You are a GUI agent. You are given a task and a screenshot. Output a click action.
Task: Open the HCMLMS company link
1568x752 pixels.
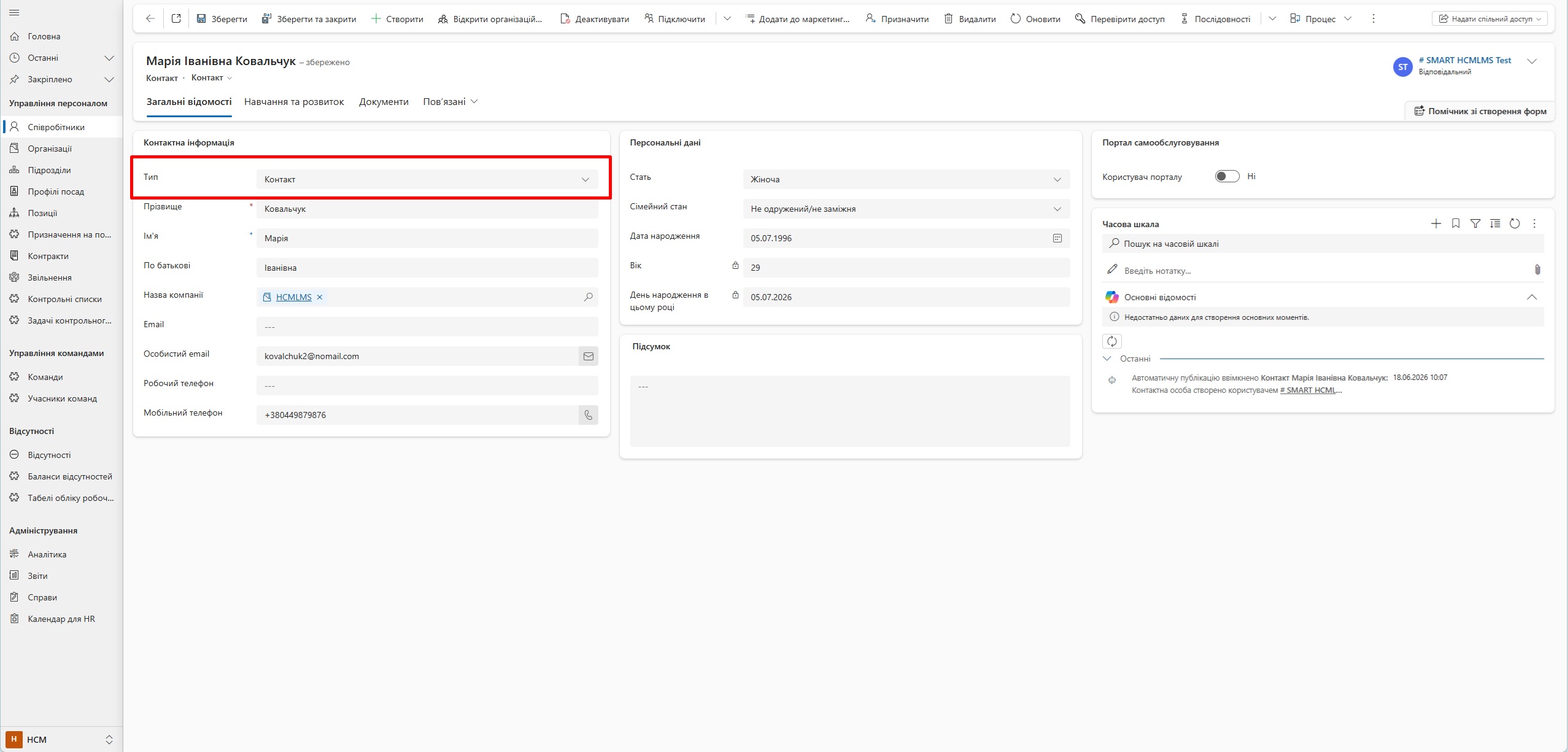[293, 297]
